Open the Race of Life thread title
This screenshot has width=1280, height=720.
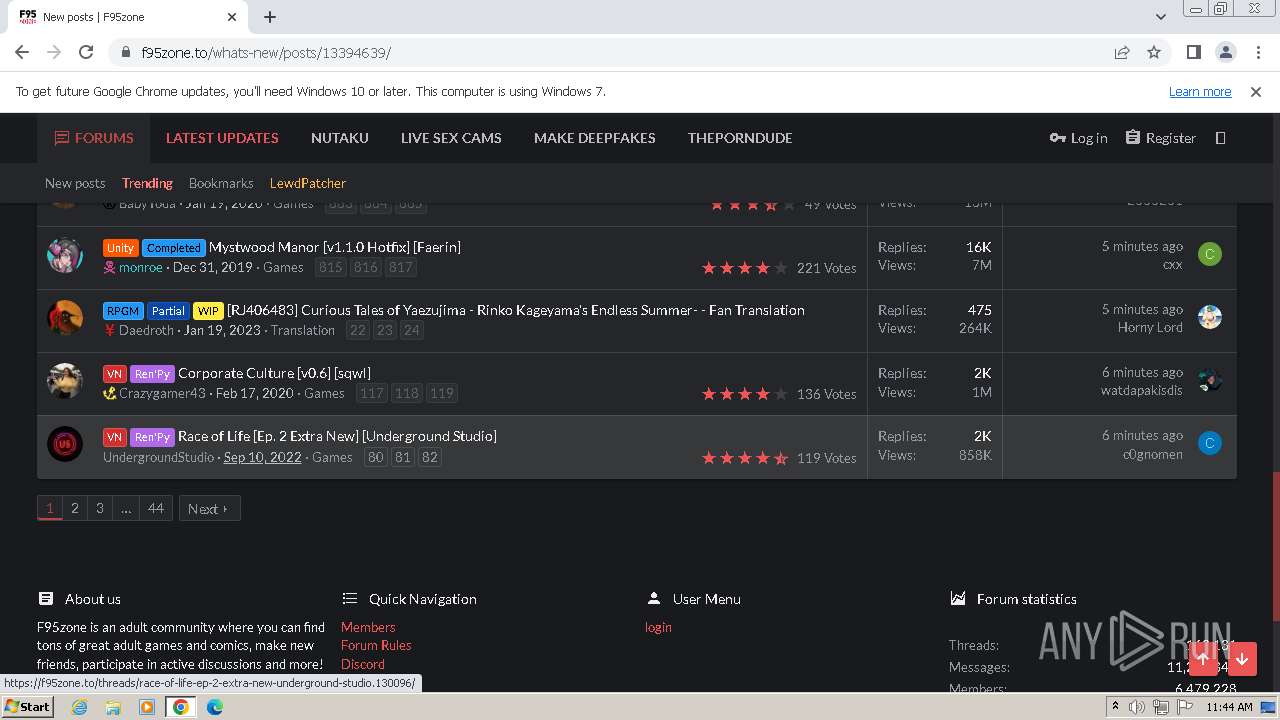(337, 436)
